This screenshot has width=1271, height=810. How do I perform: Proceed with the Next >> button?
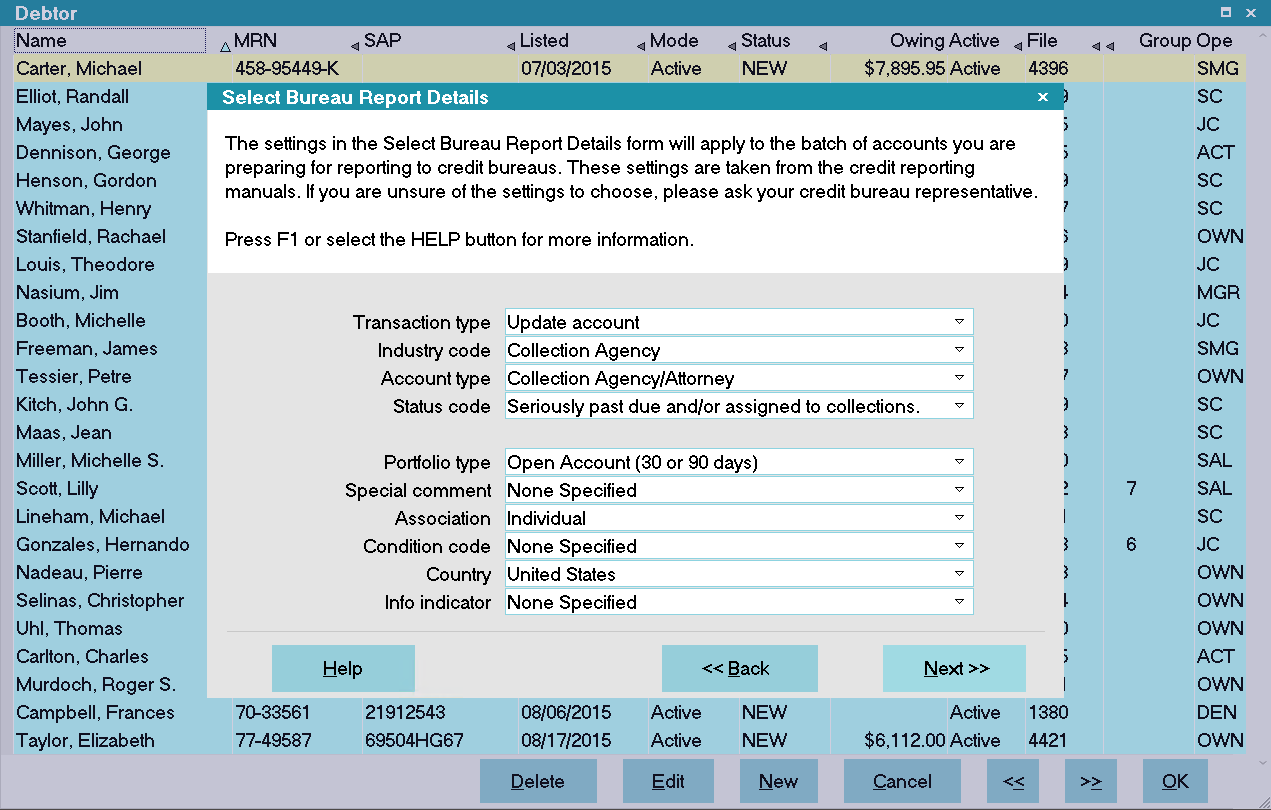954,669
